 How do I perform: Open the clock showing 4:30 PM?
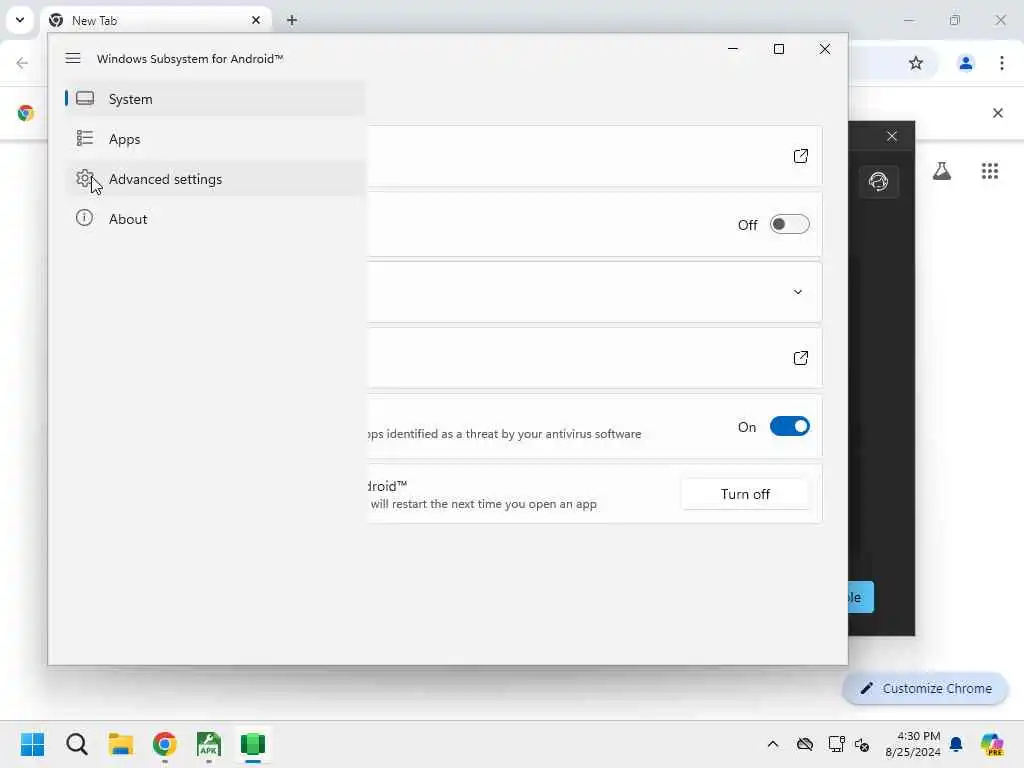pyautogui.click(x=912, y=744)
